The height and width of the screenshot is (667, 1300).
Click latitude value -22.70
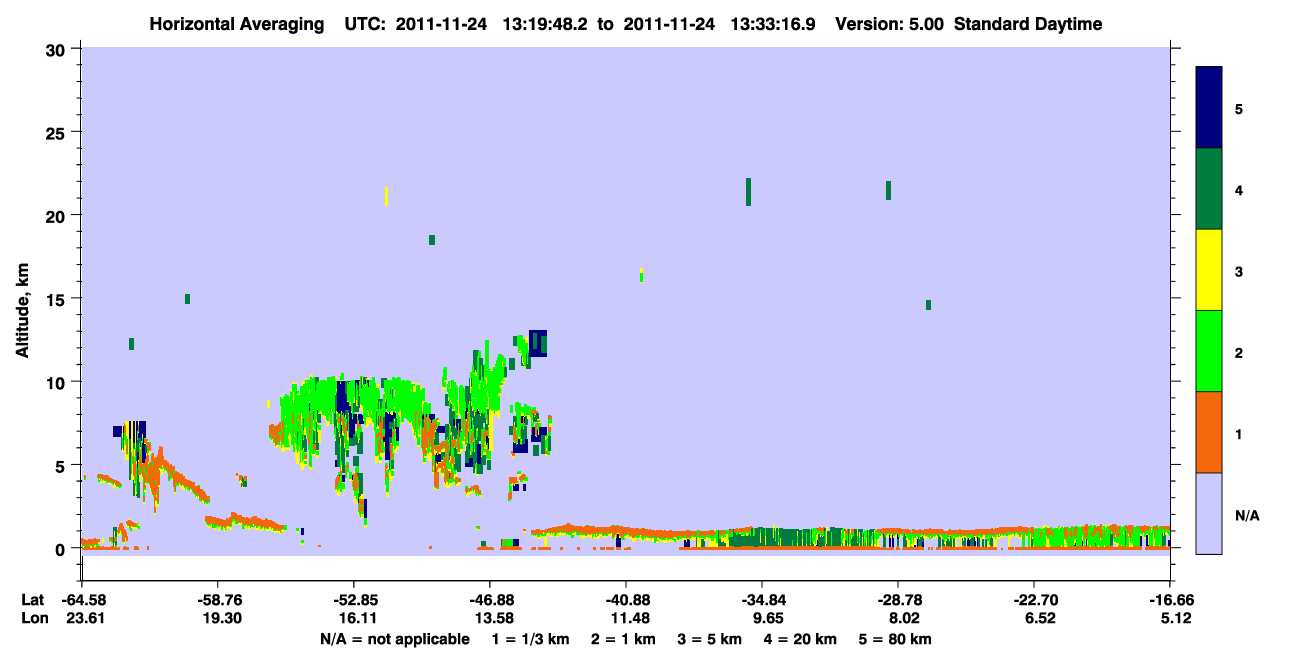[x=1034, y=600]
